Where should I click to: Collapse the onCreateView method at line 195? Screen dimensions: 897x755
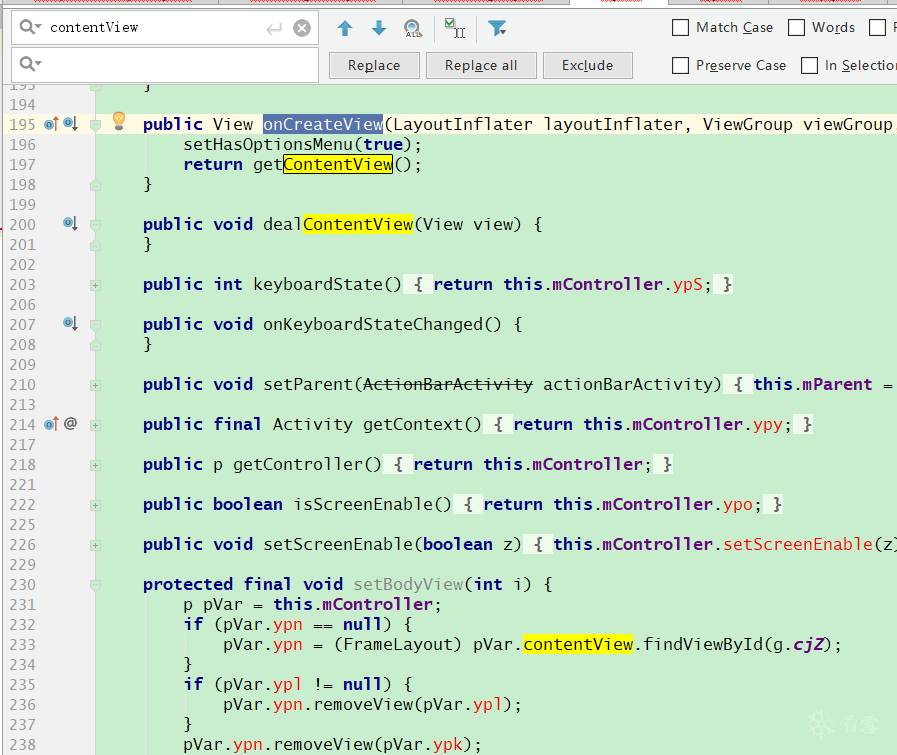(x=96, y=125)
